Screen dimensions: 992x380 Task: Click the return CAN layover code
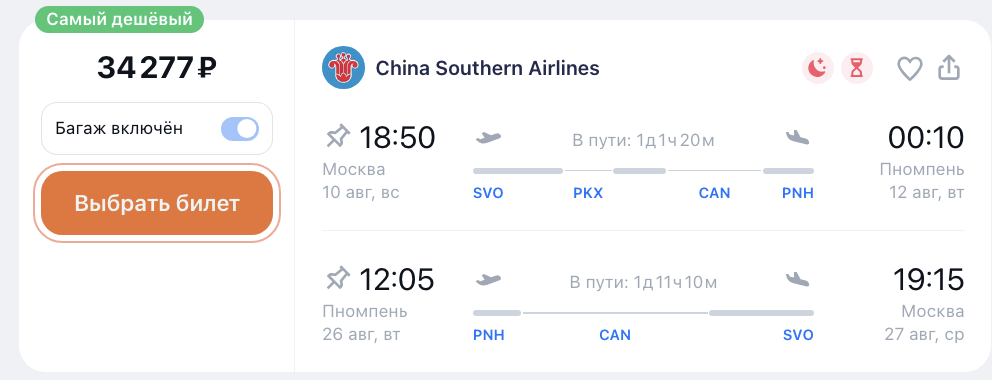615,335
